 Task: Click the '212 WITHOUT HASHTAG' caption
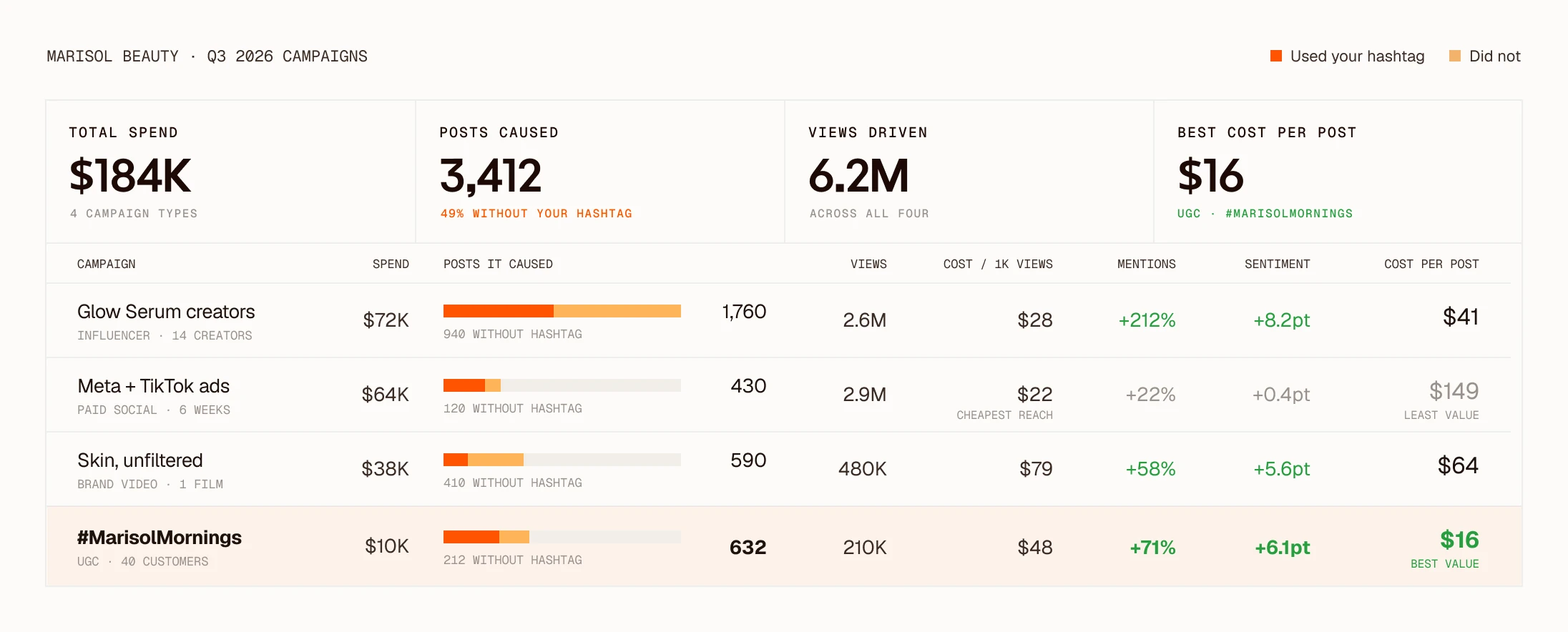512,560
